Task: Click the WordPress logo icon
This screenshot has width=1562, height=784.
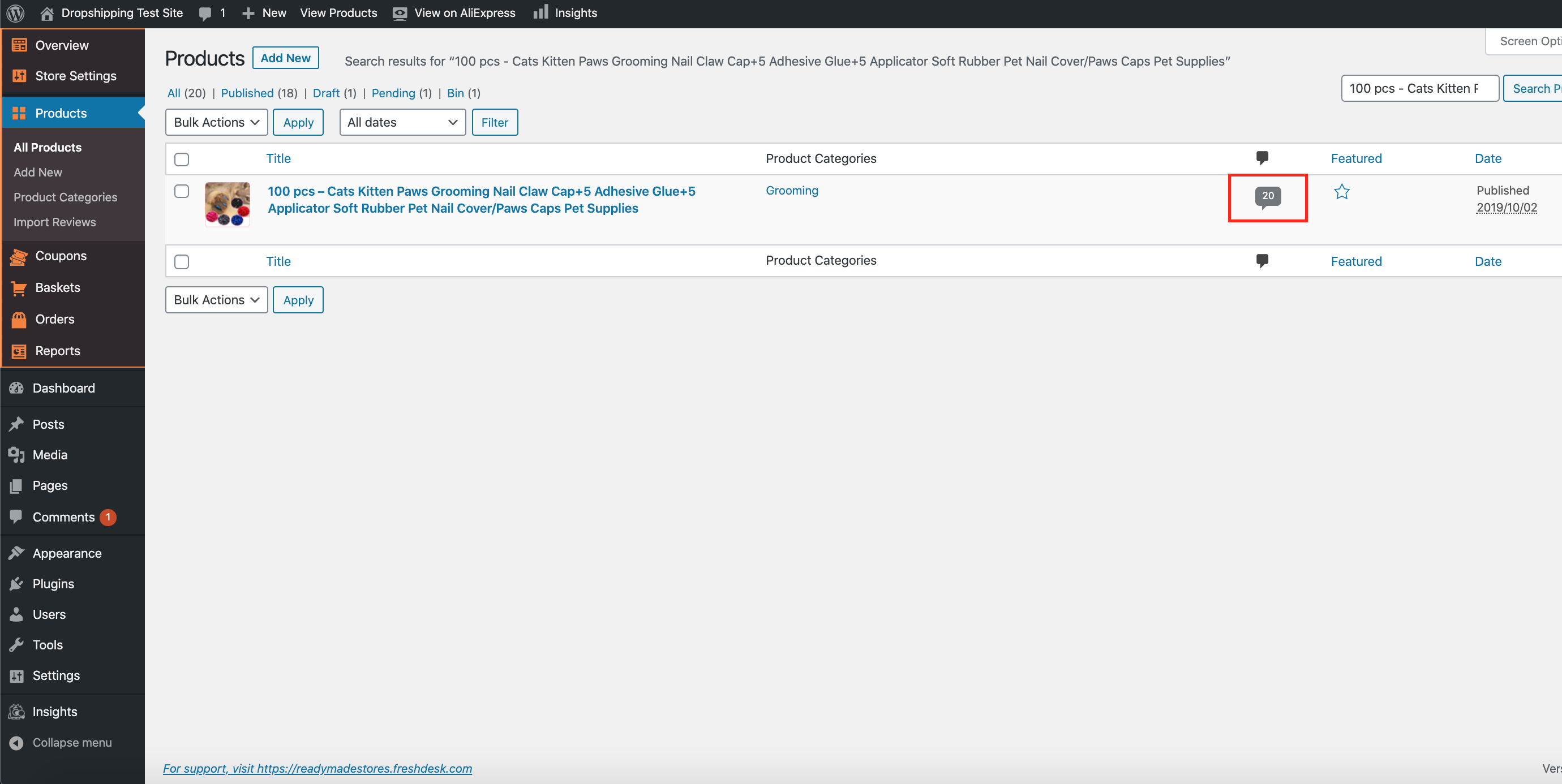Action: coord(15,12)
